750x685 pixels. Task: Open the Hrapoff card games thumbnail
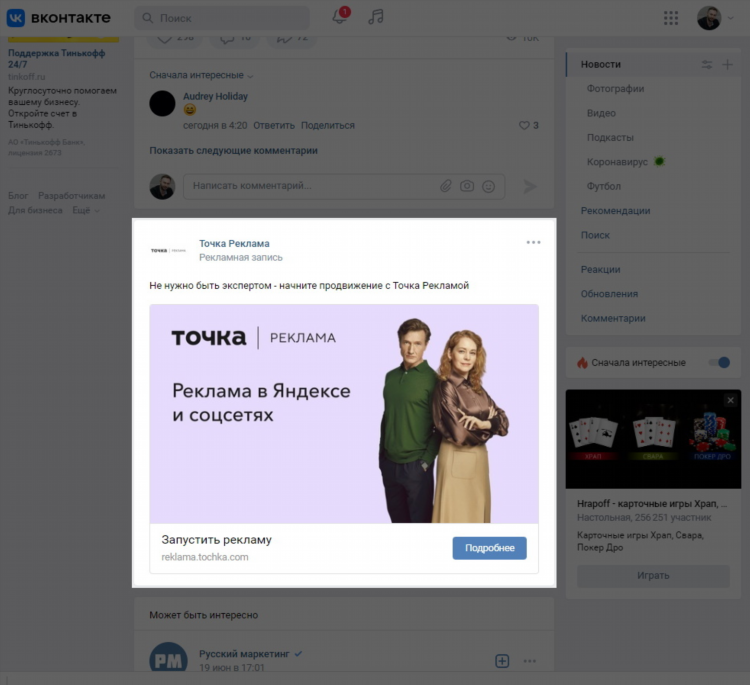pyautogui.click(x=653, y=439)
